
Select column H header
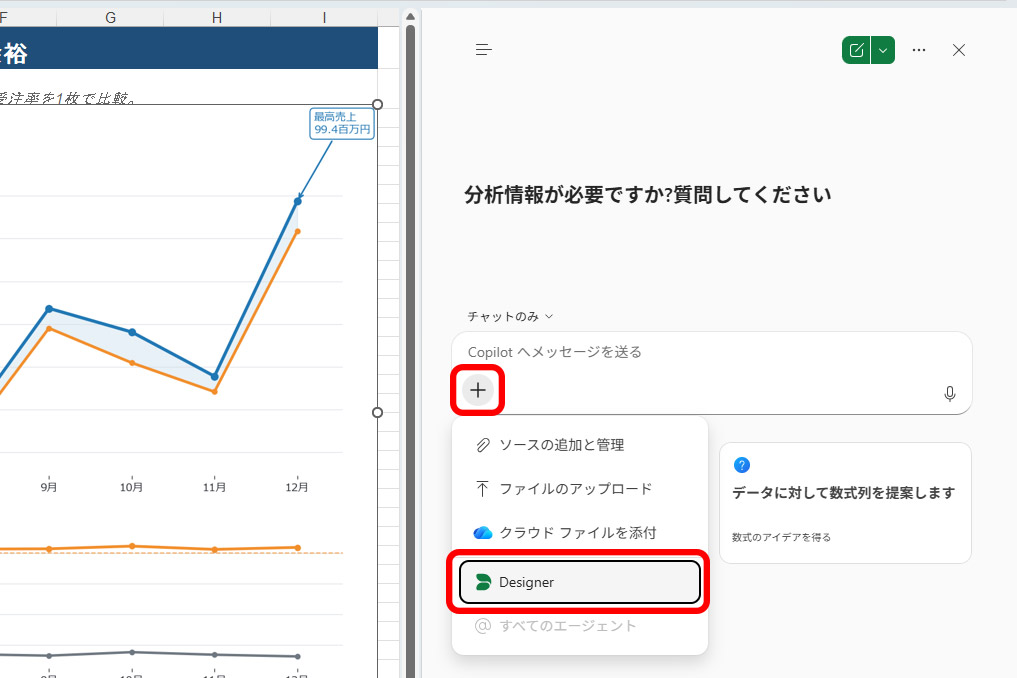pyautogui.click(x=217, y=18)
